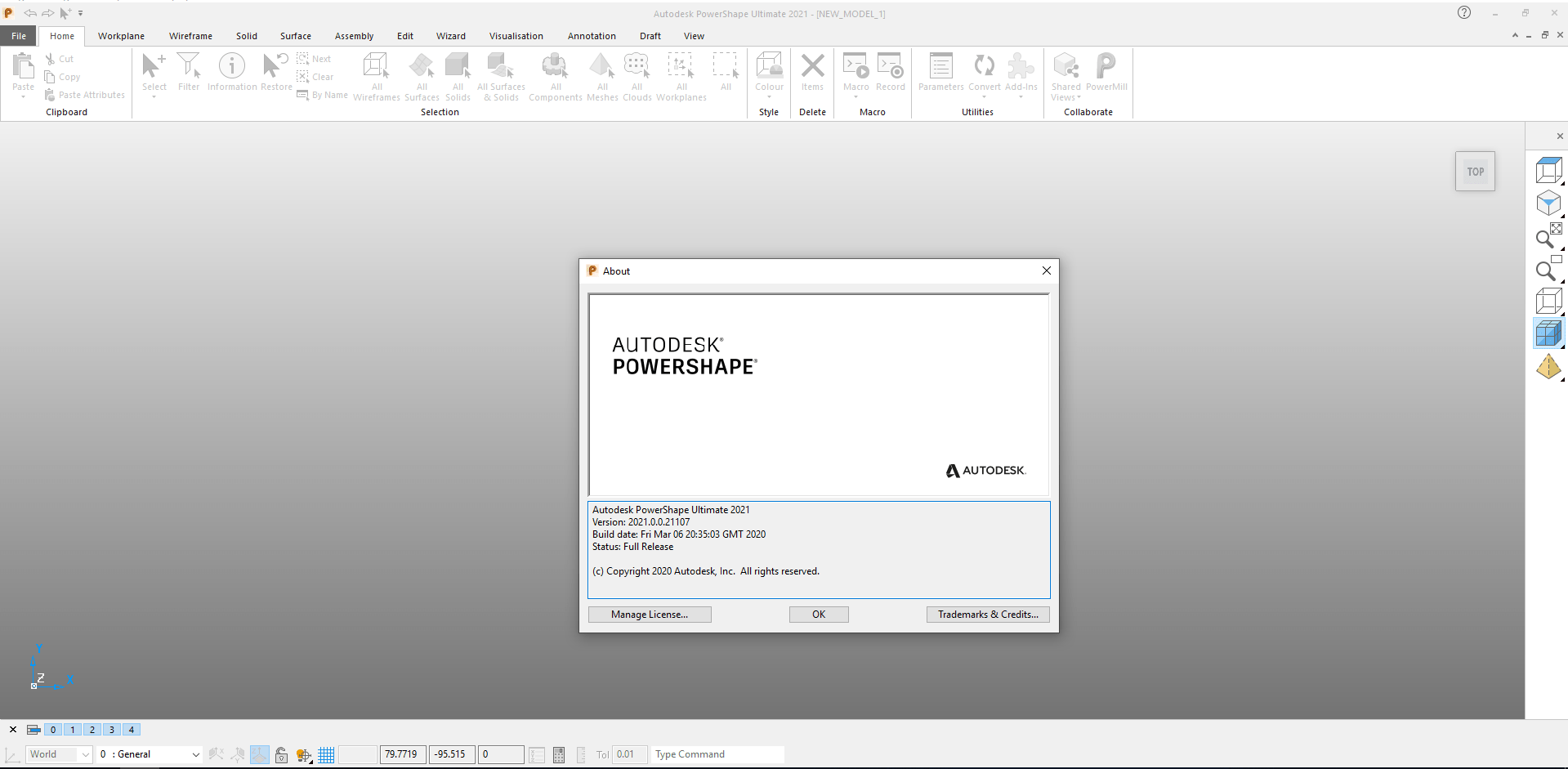This screenshot has height=769, width=1568.
Task: Click the pyramid shading view icon
Action: coord(1548,367)
